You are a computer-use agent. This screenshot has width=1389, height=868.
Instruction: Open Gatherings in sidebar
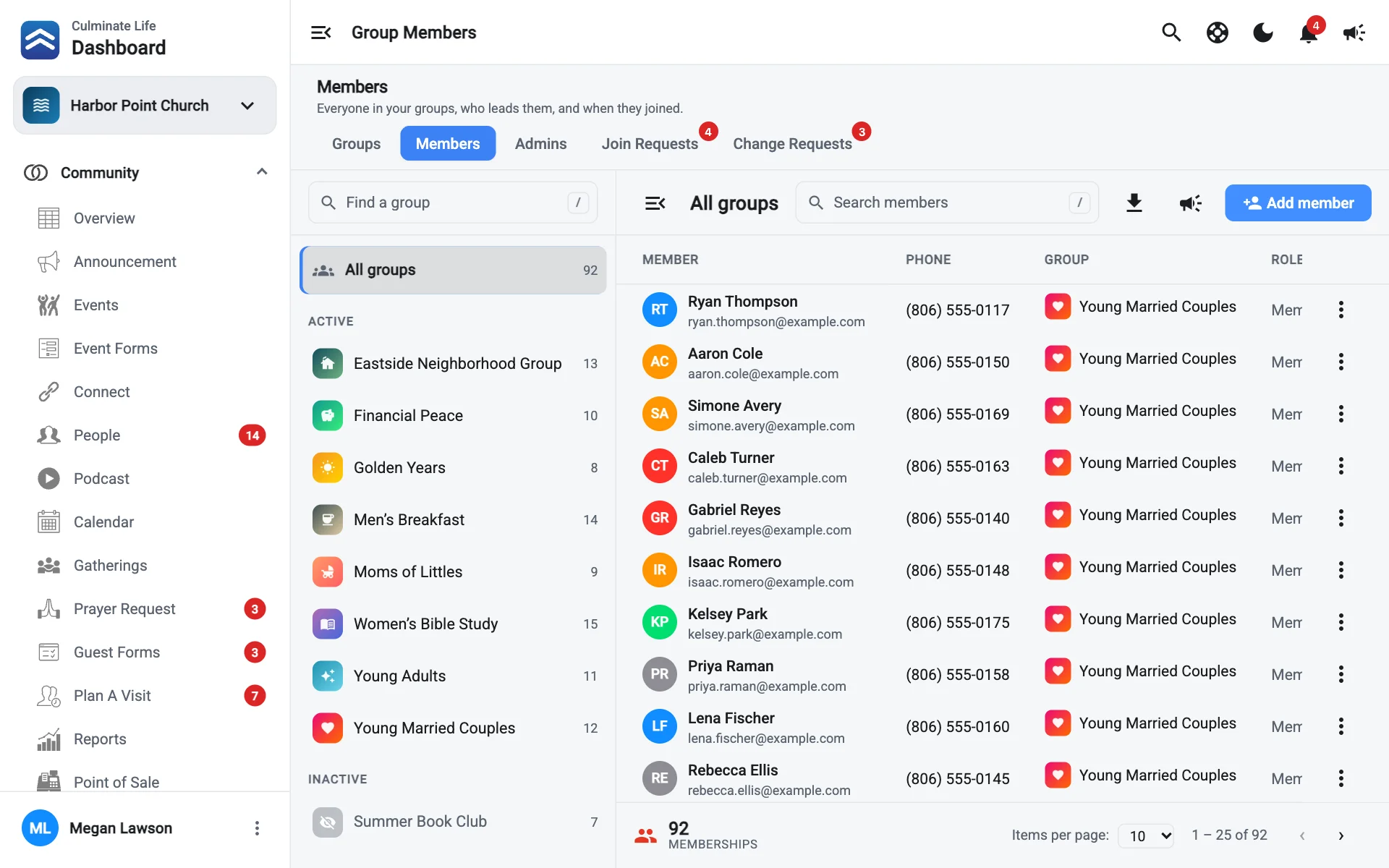(145, 566)
